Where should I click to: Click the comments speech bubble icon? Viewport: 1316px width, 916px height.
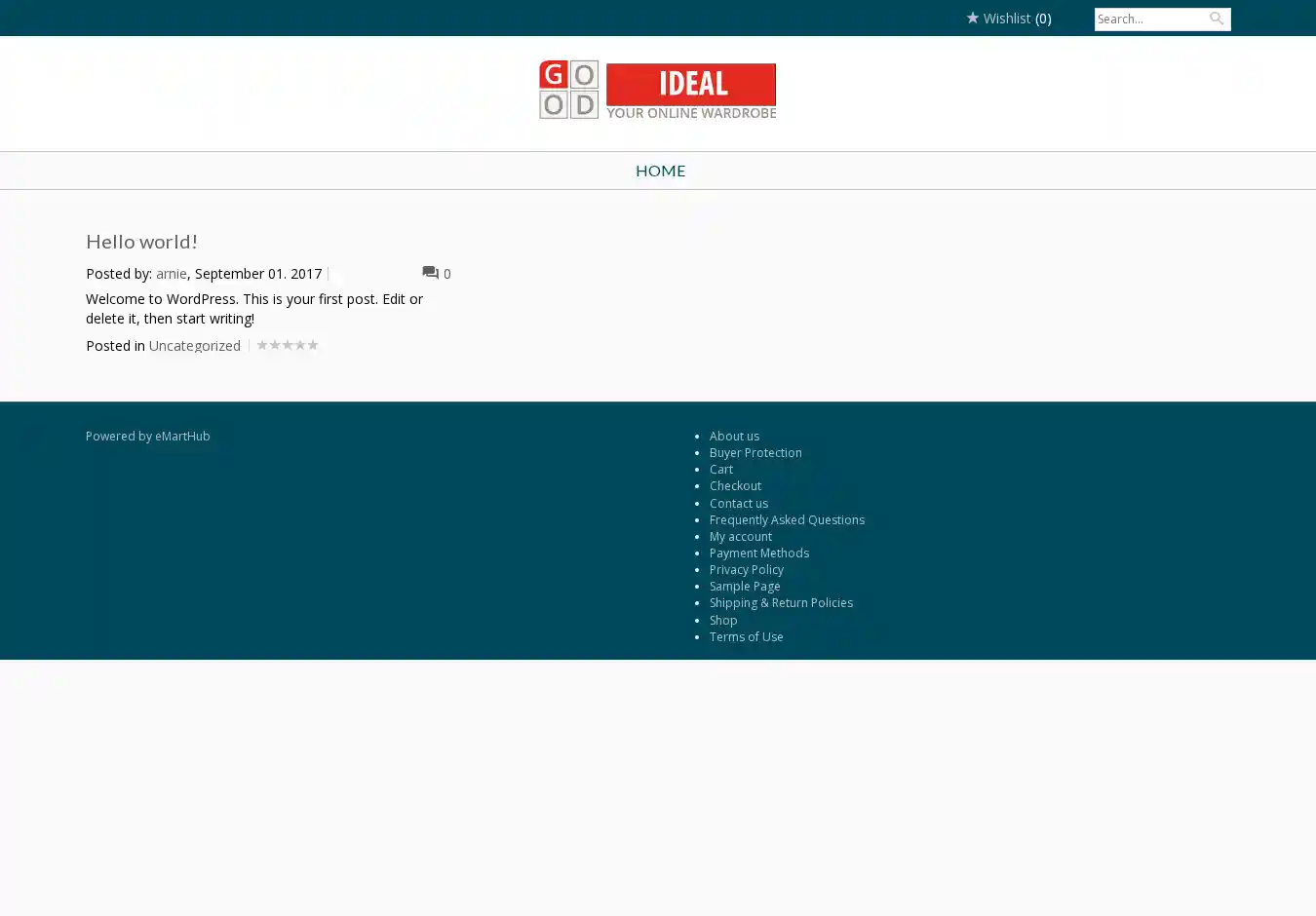430,273
